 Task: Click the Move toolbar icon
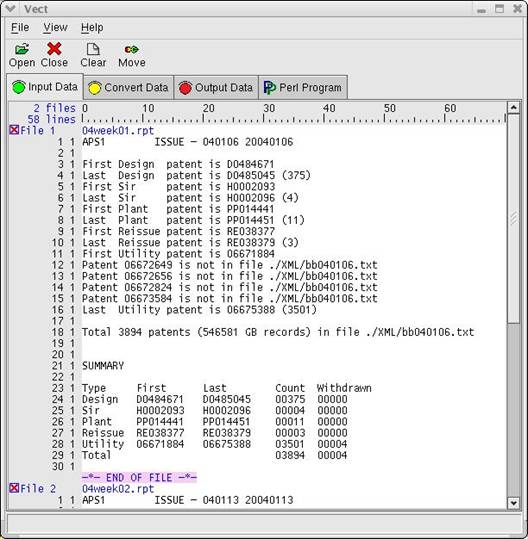pos(132,50)
